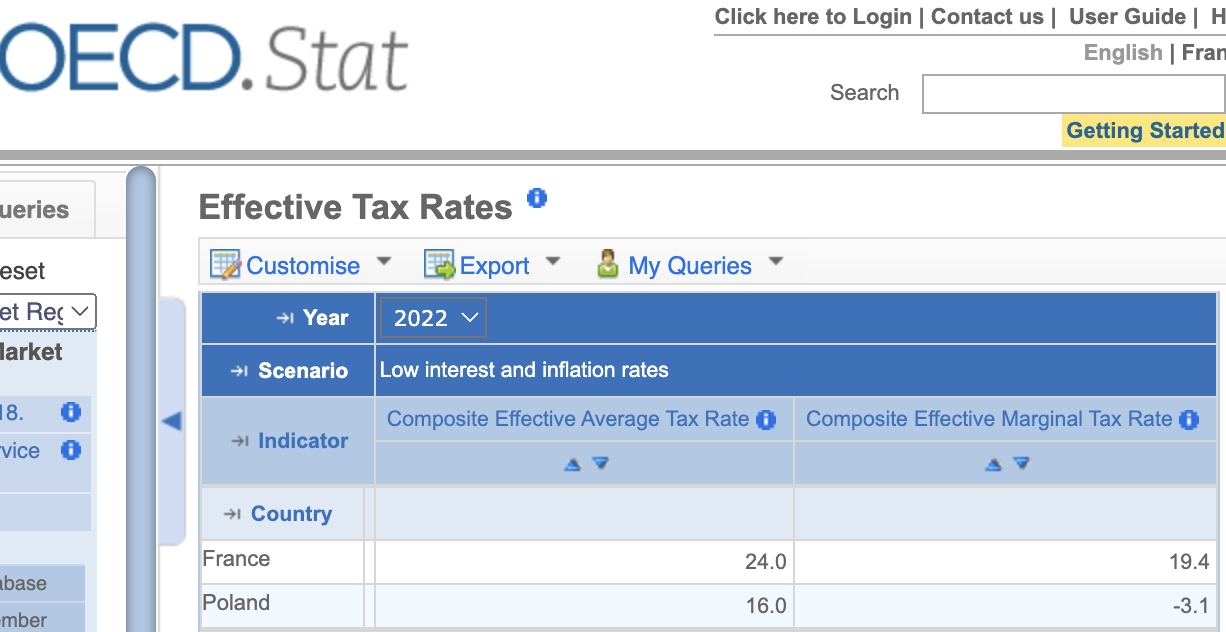
Task: Open the sidebar dataset dropdown selector
Action: click(46, 312)
